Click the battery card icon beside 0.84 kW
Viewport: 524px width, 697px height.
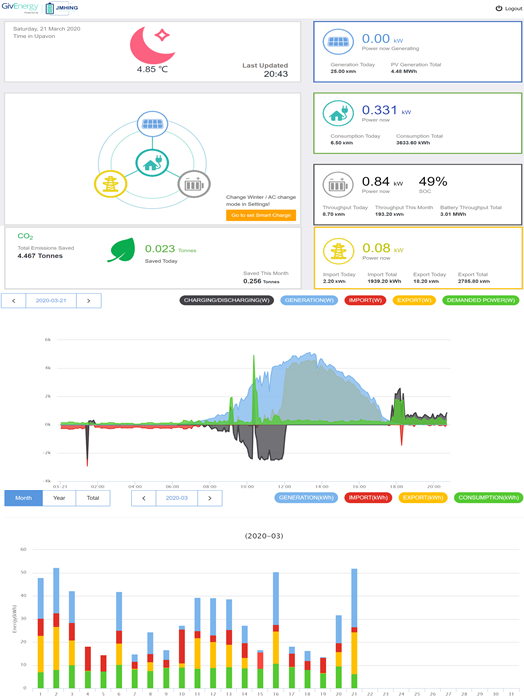coord(338,184)
